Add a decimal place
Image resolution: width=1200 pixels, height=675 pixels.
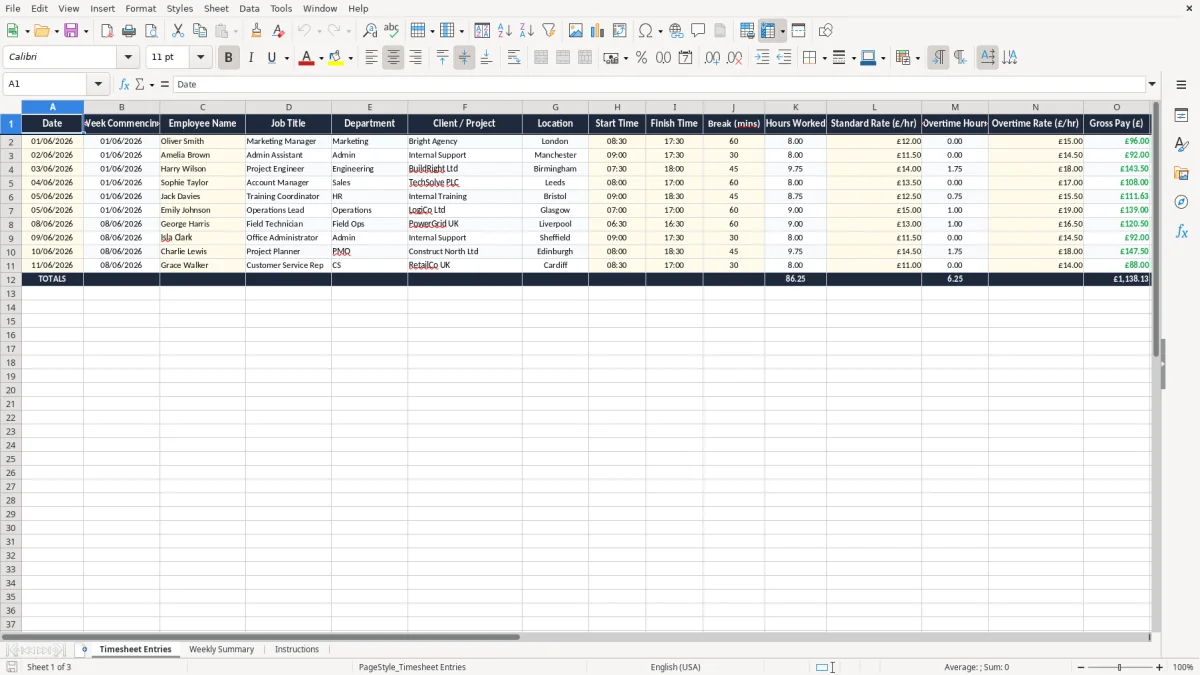point(712,58)
